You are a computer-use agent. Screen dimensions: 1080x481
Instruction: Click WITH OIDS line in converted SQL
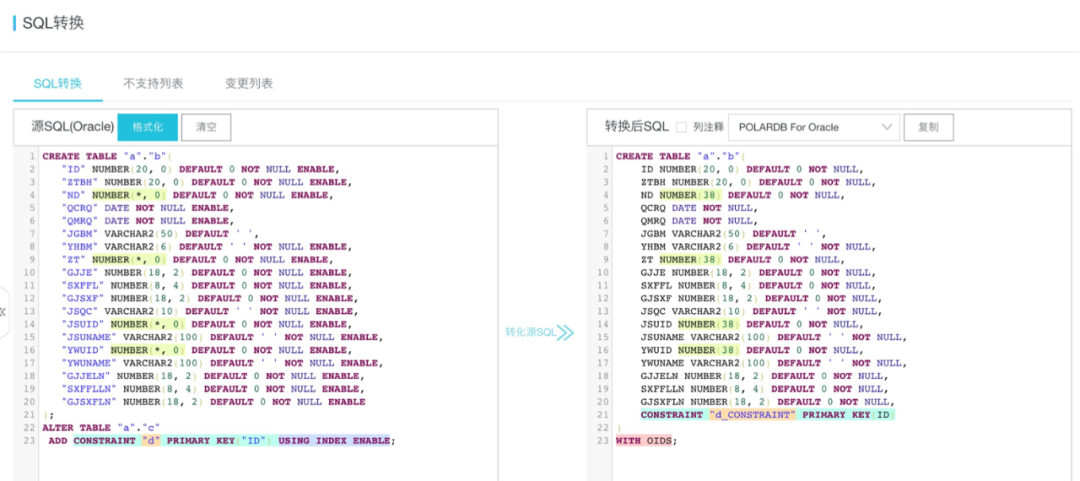645,440
